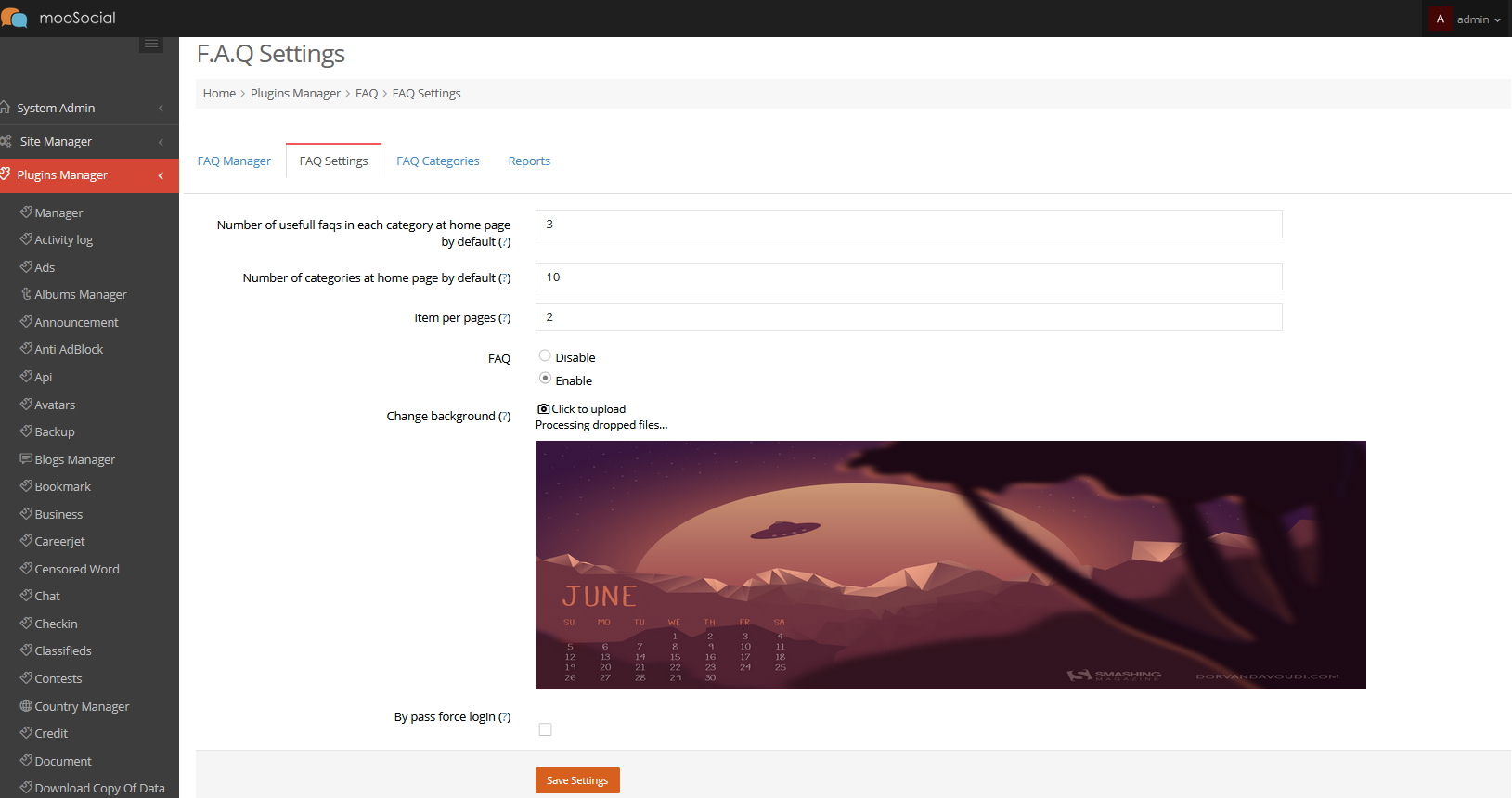Select the FAQ Settings tab

tap(333, 161)
